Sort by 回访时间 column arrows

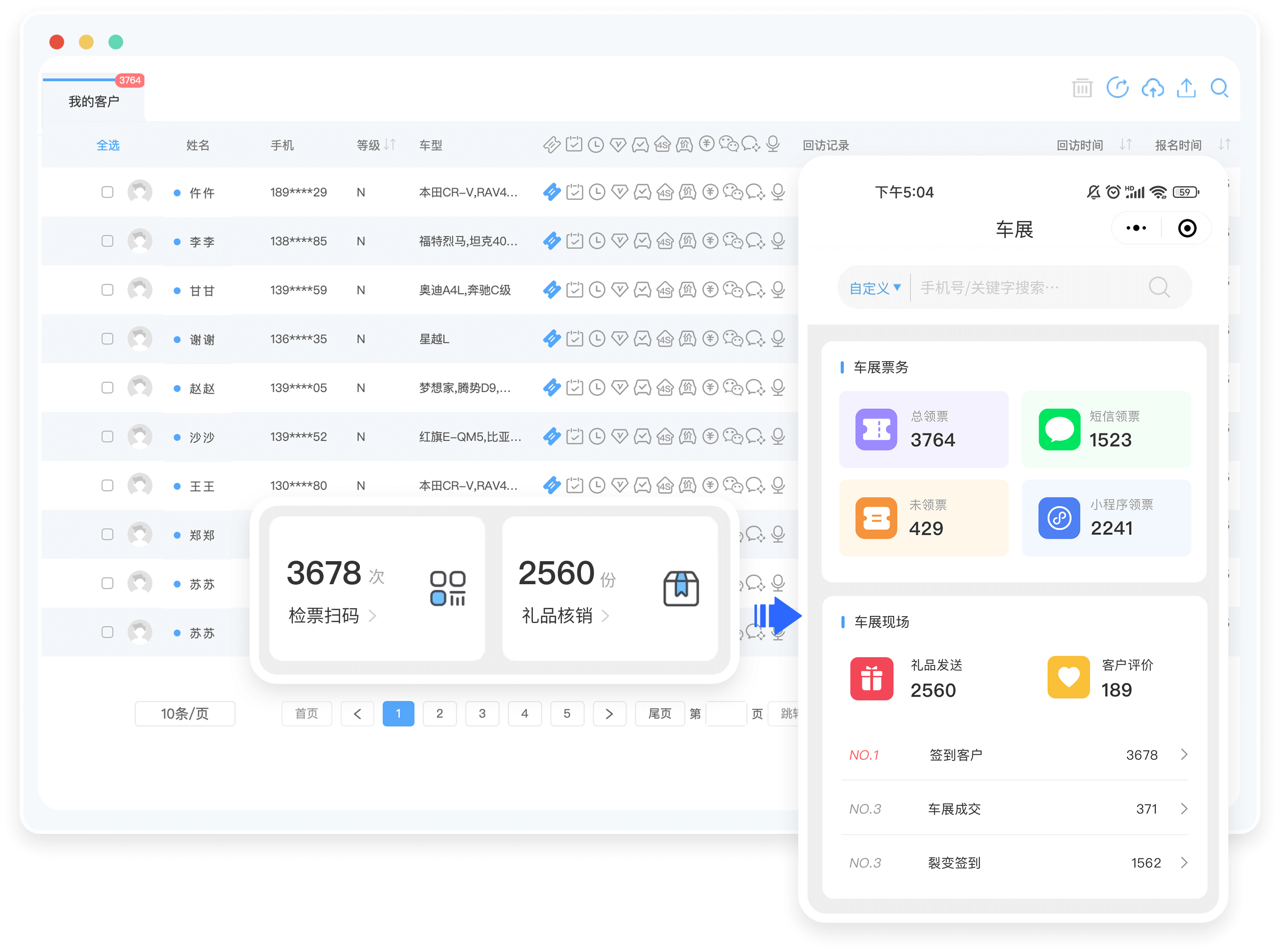click(1125, 144)
